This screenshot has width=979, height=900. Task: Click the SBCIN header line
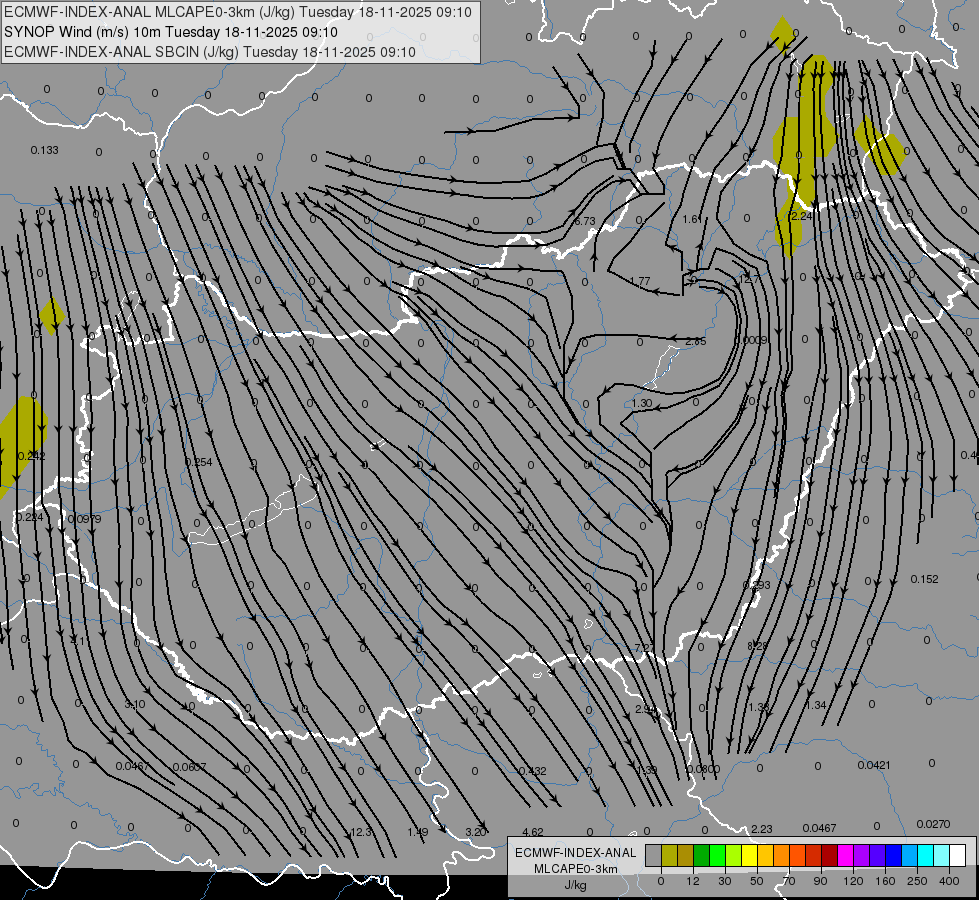(210, 52)
